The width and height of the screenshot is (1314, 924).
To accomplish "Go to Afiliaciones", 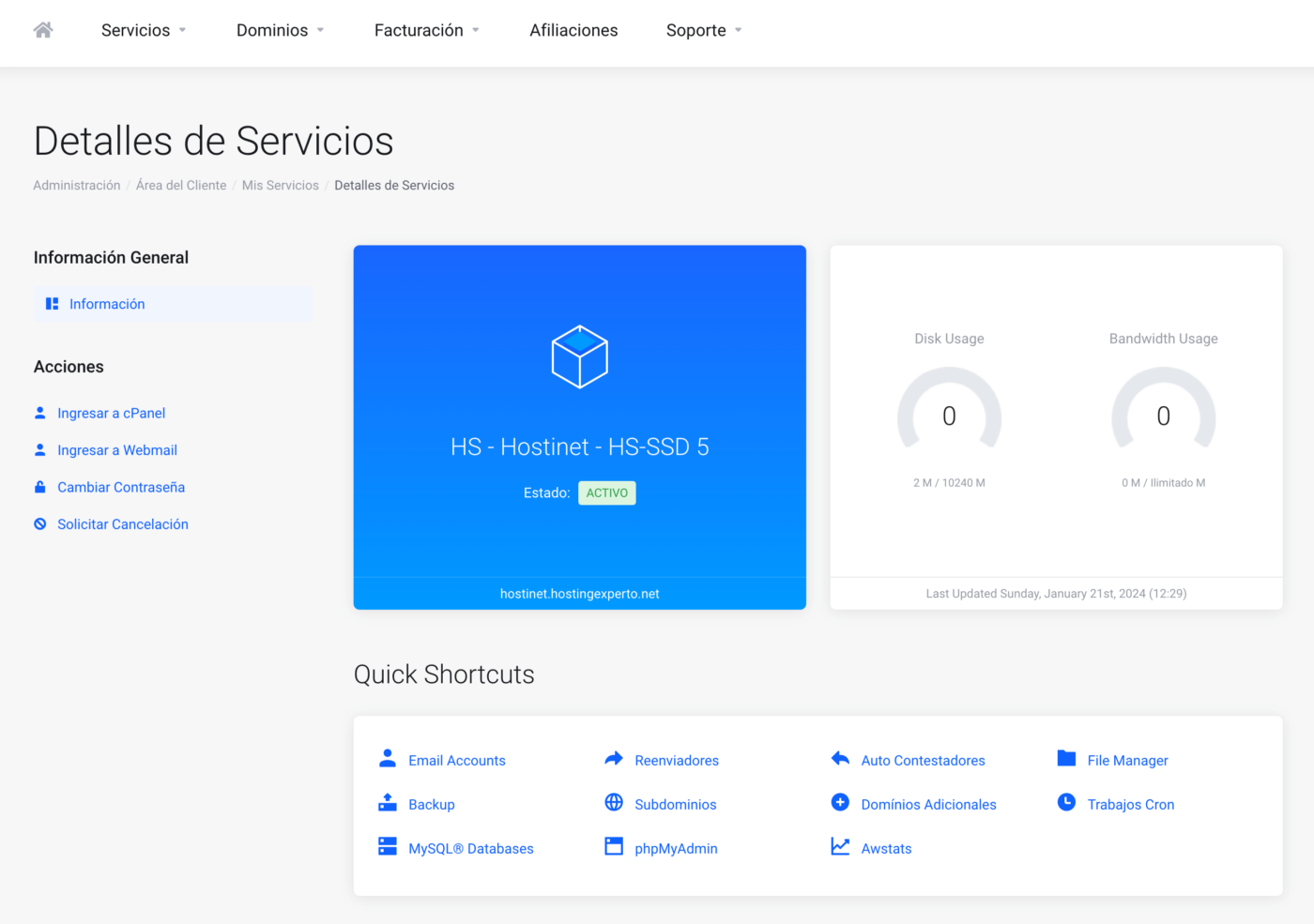I will [x=573, y=30].
